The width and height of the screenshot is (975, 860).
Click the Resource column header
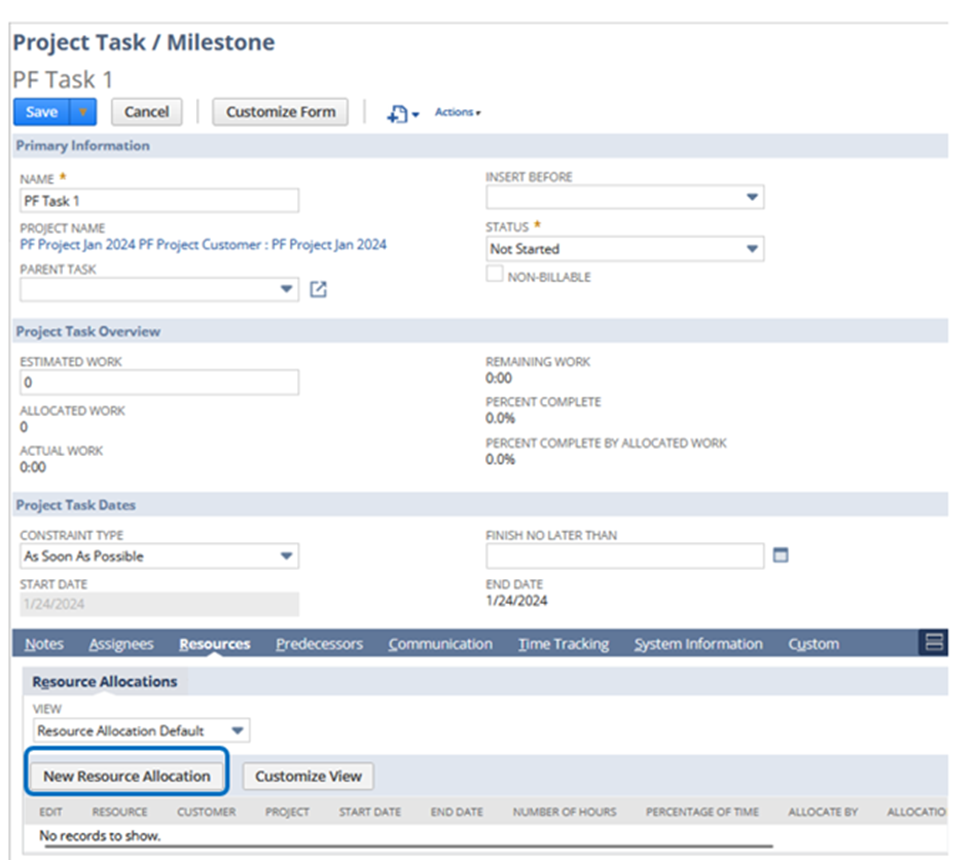click(120, 812)
